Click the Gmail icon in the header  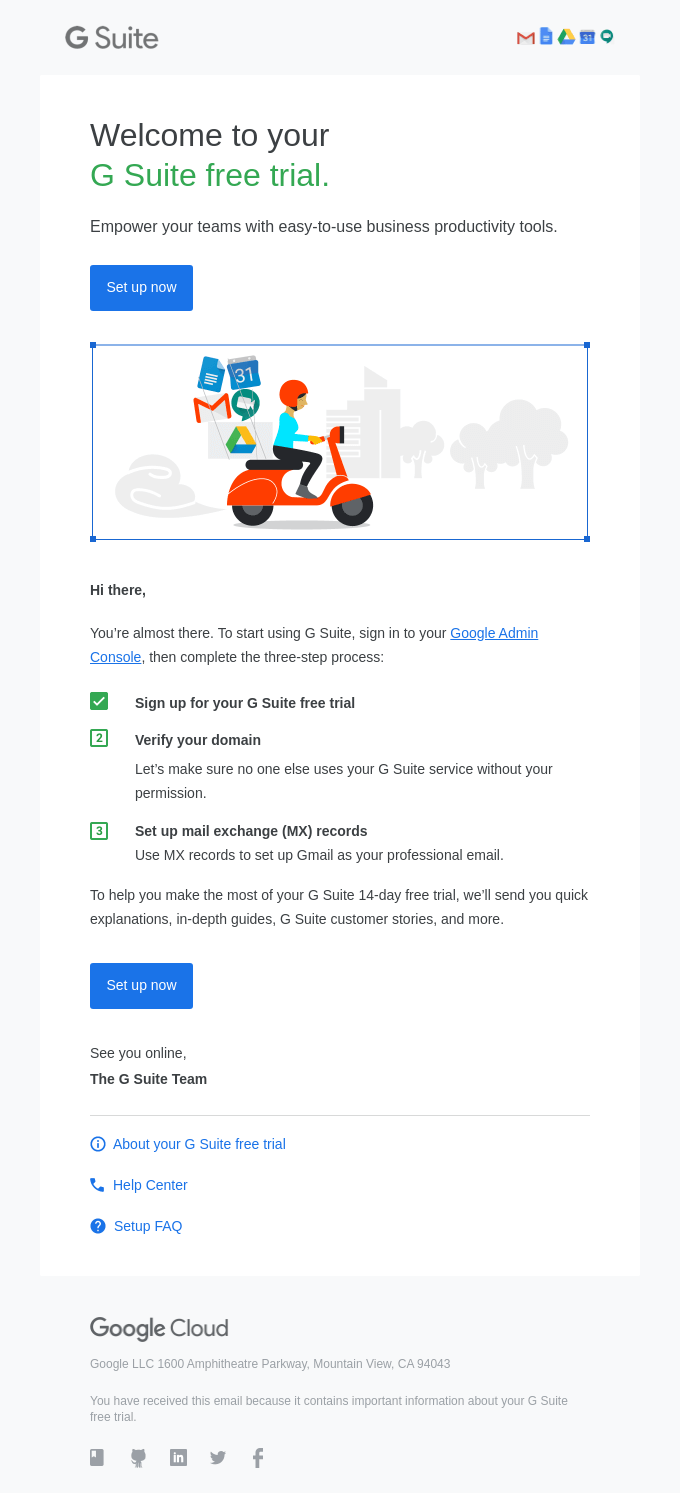point(525,38)
